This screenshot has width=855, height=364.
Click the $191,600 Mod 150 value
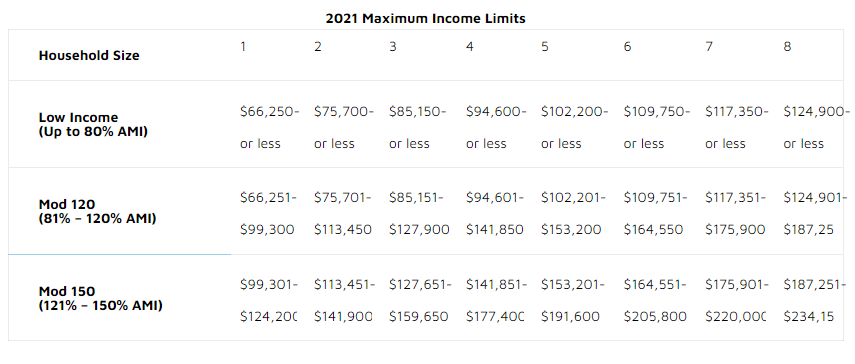[570, 317]
